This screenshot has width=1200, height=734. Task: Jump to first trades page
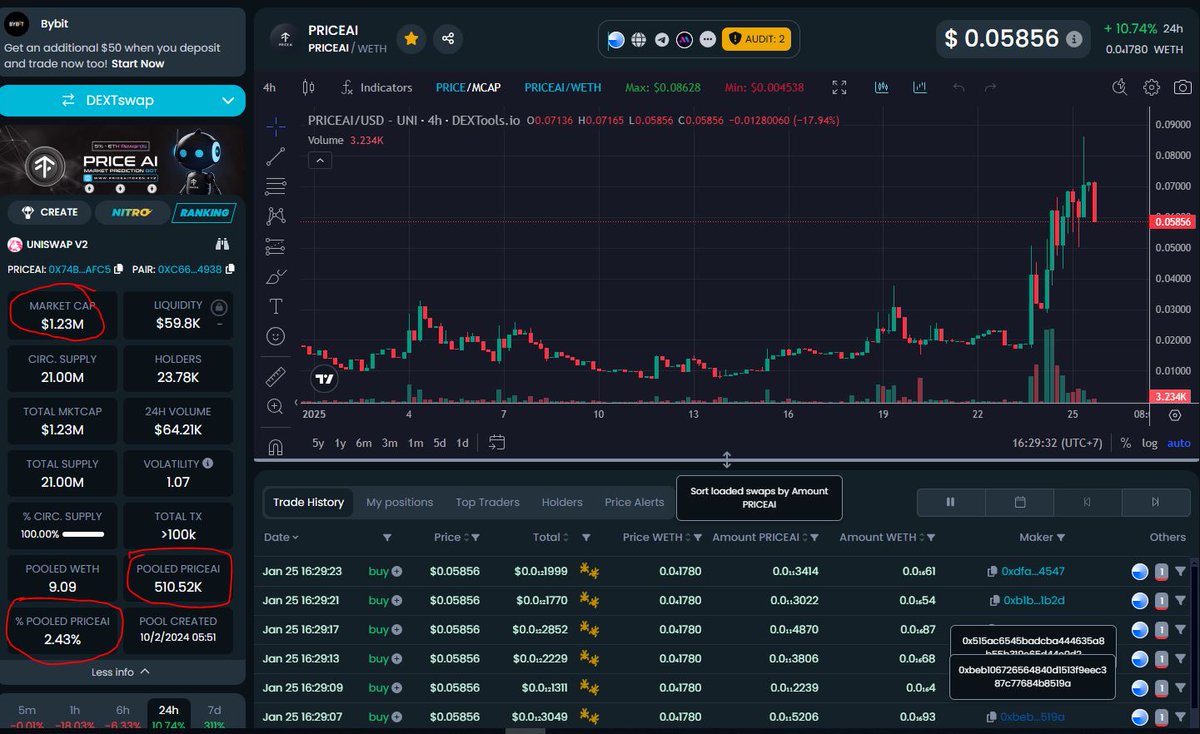(1087, 502)
